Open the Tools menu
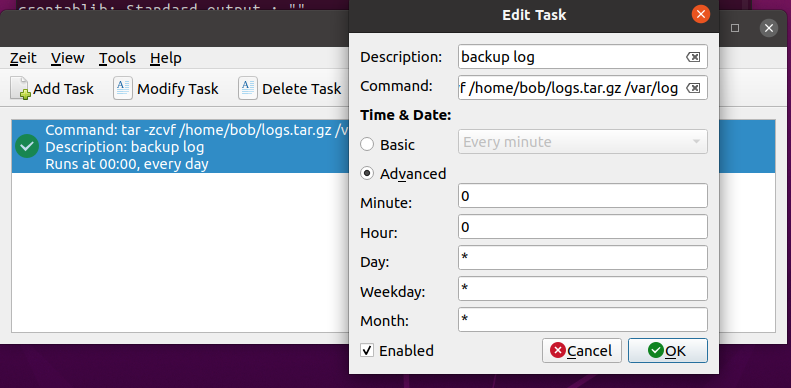791x388 pixels. point(117,58)
